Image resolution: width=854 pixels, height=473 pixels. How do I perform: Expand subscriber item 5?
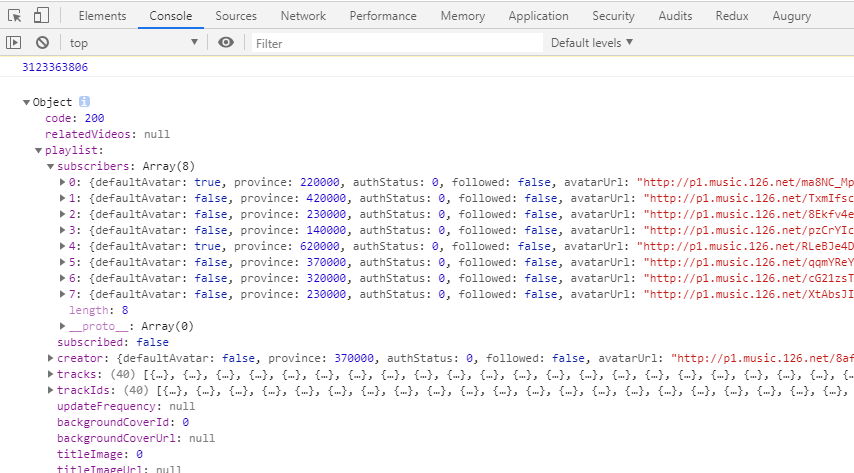tap(62, 262)
